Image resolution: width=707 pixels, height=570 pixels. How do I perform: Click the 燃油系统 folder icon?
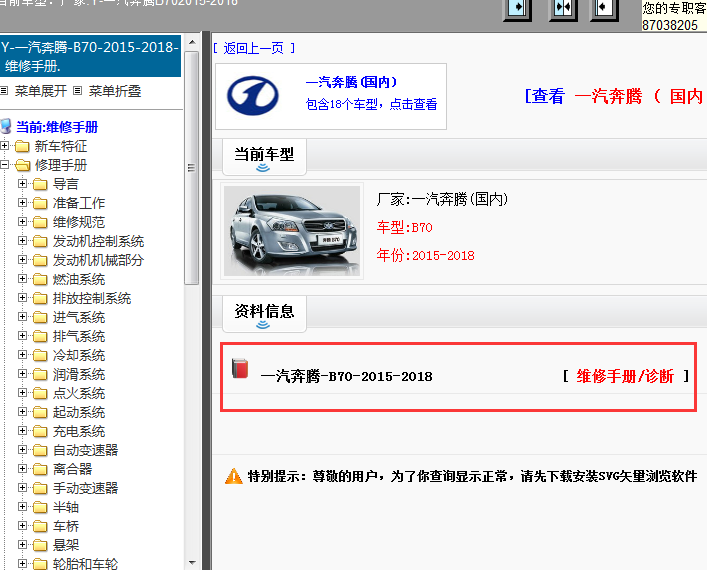[x=40, y=279]
